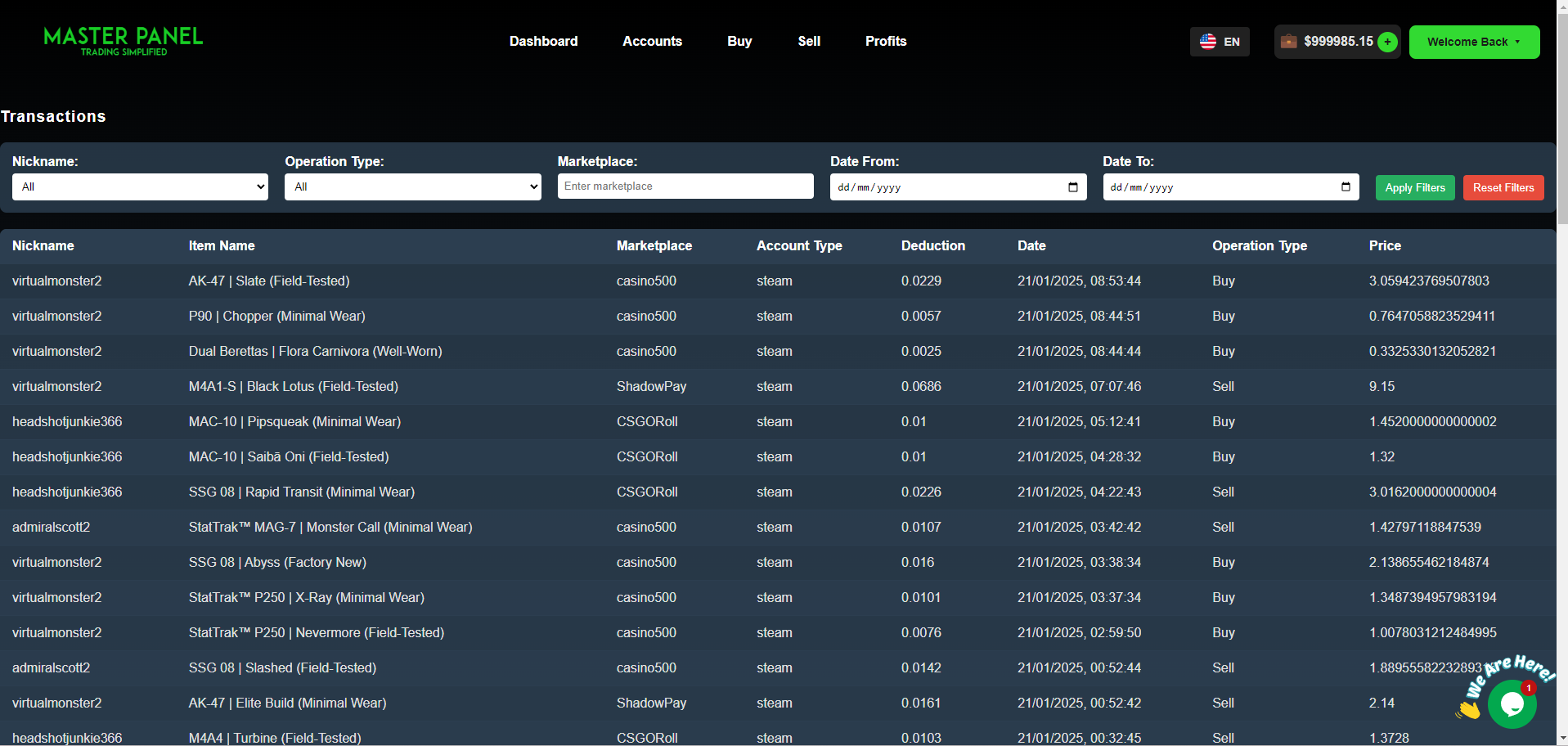Select the P90 | Chopper (Minimal Wear) item
This screenshot has width=1568, height=746.
click(x=277, y=316)
